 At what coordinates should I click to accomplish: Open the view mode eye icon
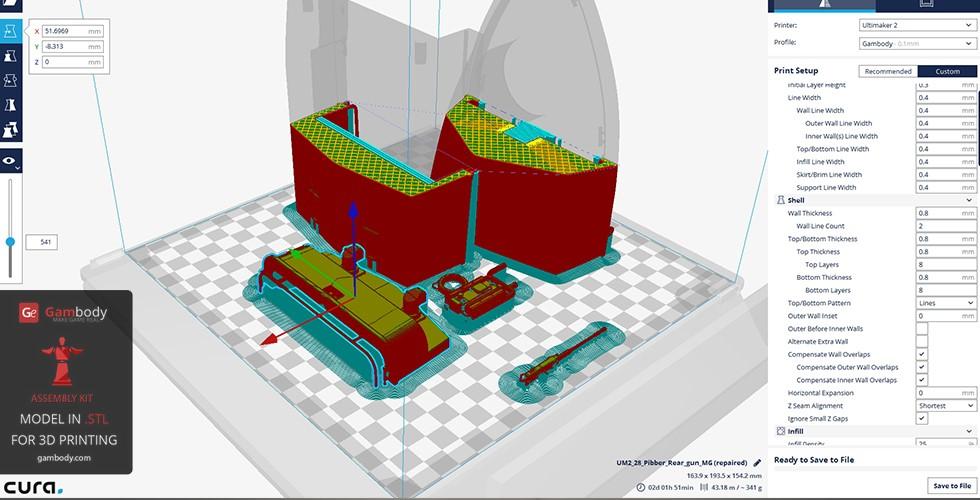11,160
